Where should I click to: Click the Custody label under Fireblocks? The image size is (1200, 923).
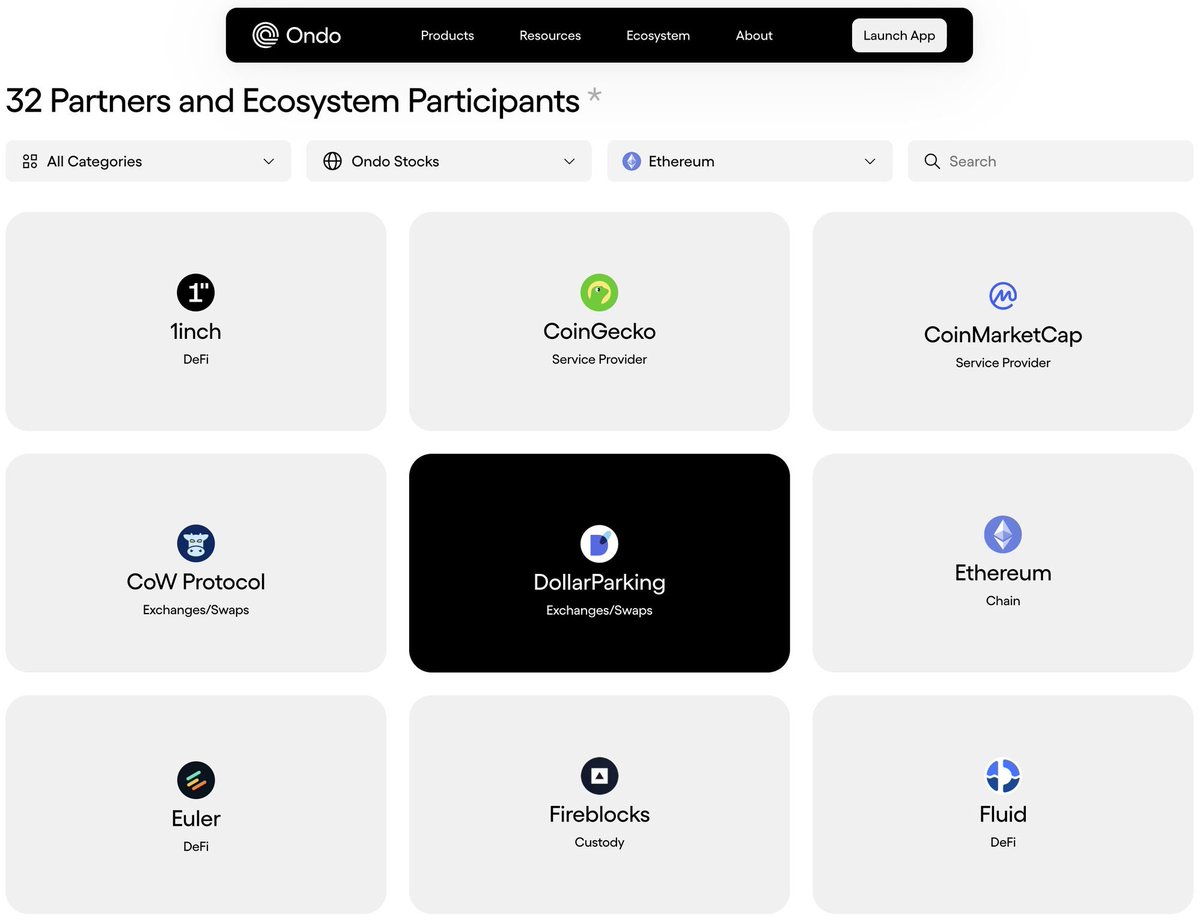[599, 842]
